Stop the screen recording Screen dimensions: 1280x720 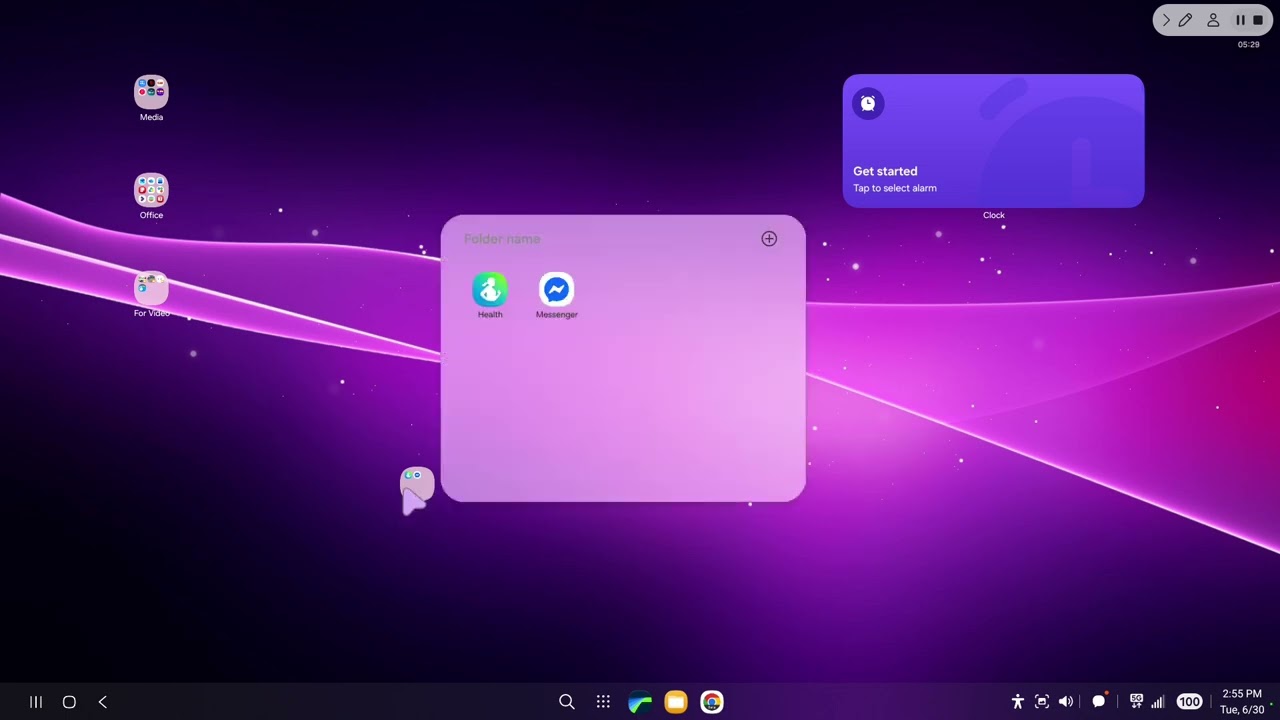coord(1258,20)
